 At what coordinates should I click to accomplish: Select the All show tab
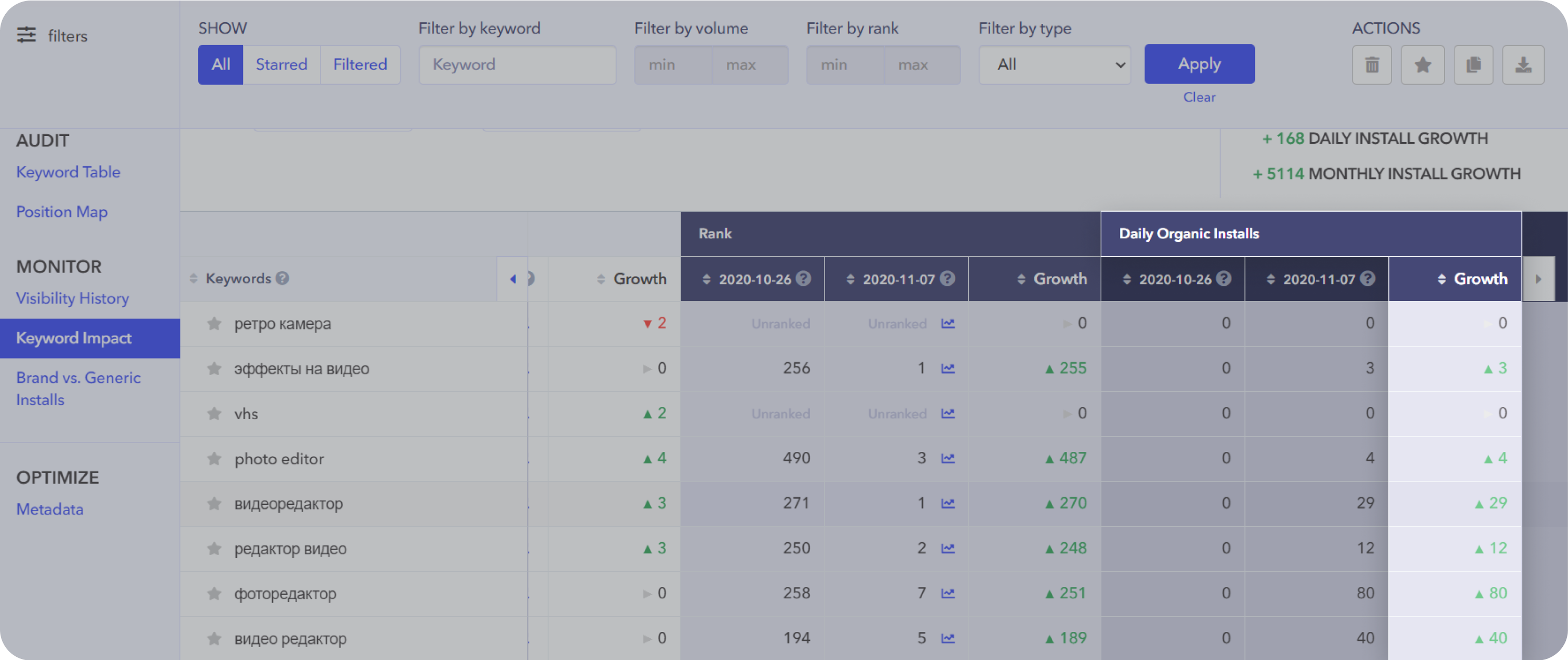point(220,64)
